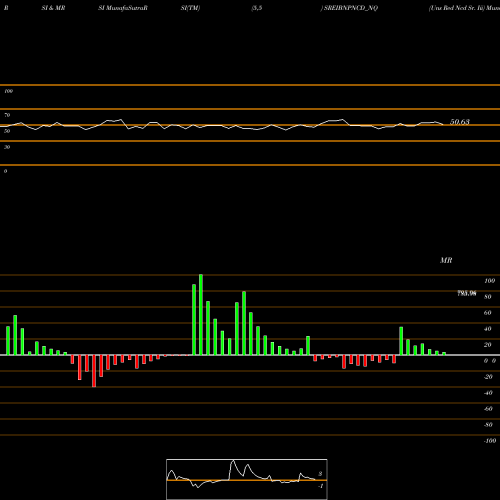This screenshot has width=500, height=500.
Task: Click the MR axis label -100
Action: [x=490, y=441]
